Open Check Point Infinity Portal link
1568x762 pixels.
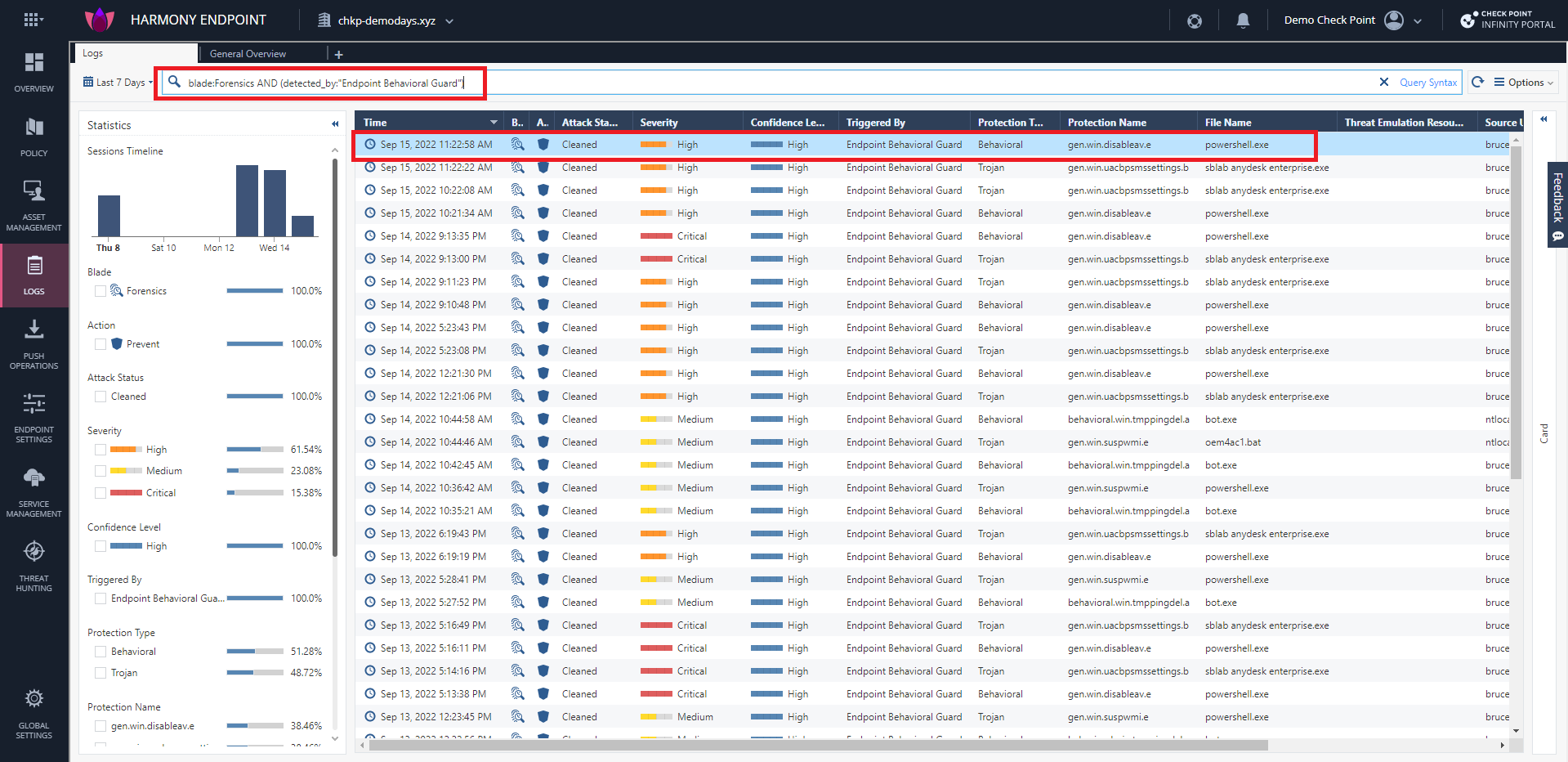point(1508,20)
